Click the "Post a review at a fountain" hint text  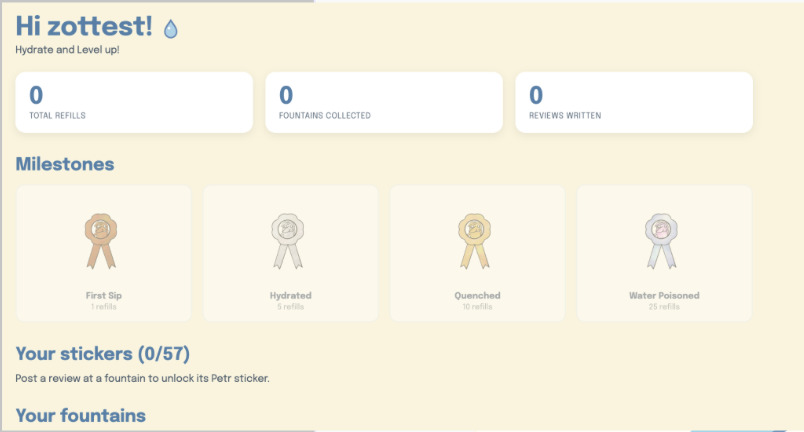coord(142,378)
